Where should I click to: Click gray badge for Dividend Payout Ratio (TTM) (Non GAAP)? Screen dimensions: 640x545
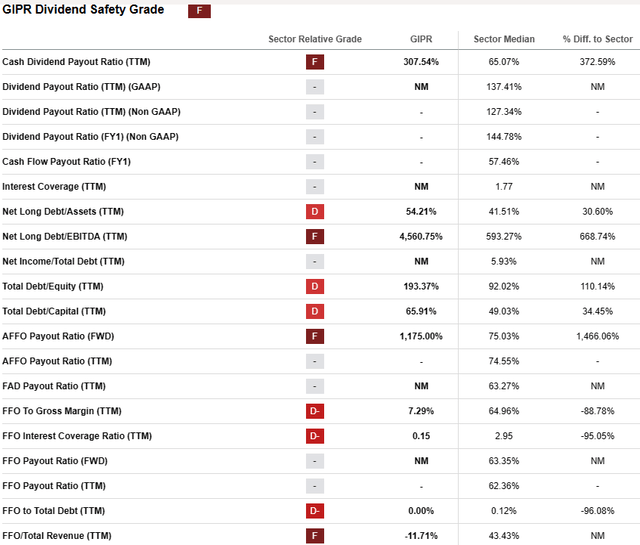tap(315, 112)
